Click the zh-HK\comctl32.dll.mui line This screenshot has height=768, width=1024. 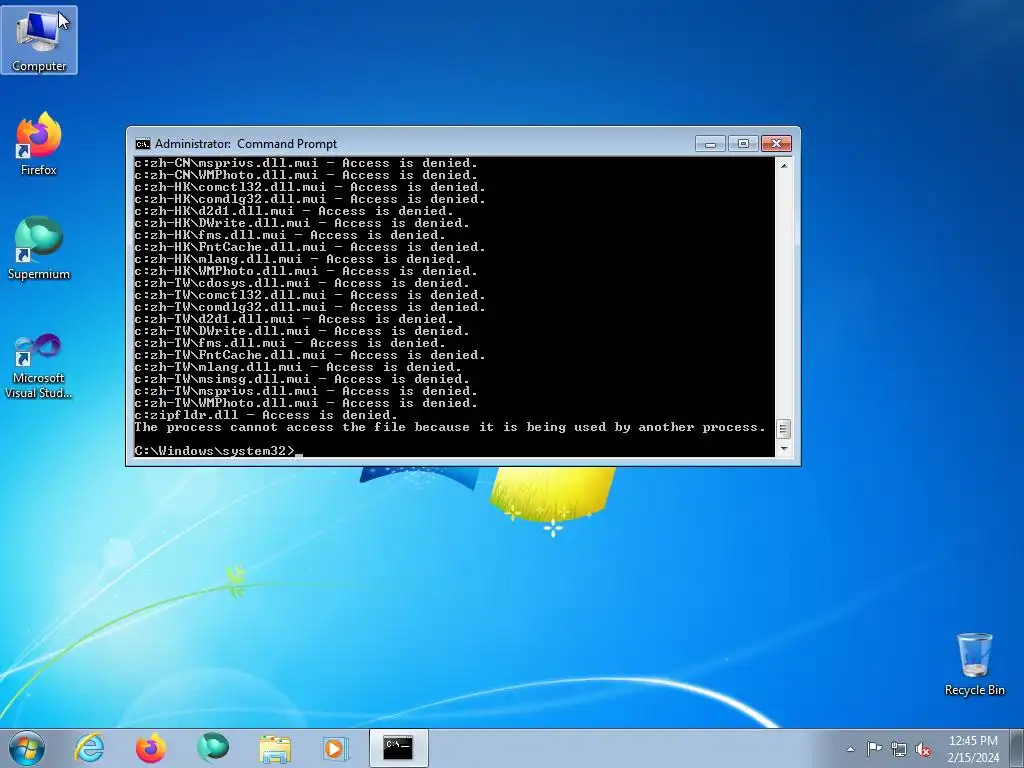pyautogui.click(x=310, y=187)
